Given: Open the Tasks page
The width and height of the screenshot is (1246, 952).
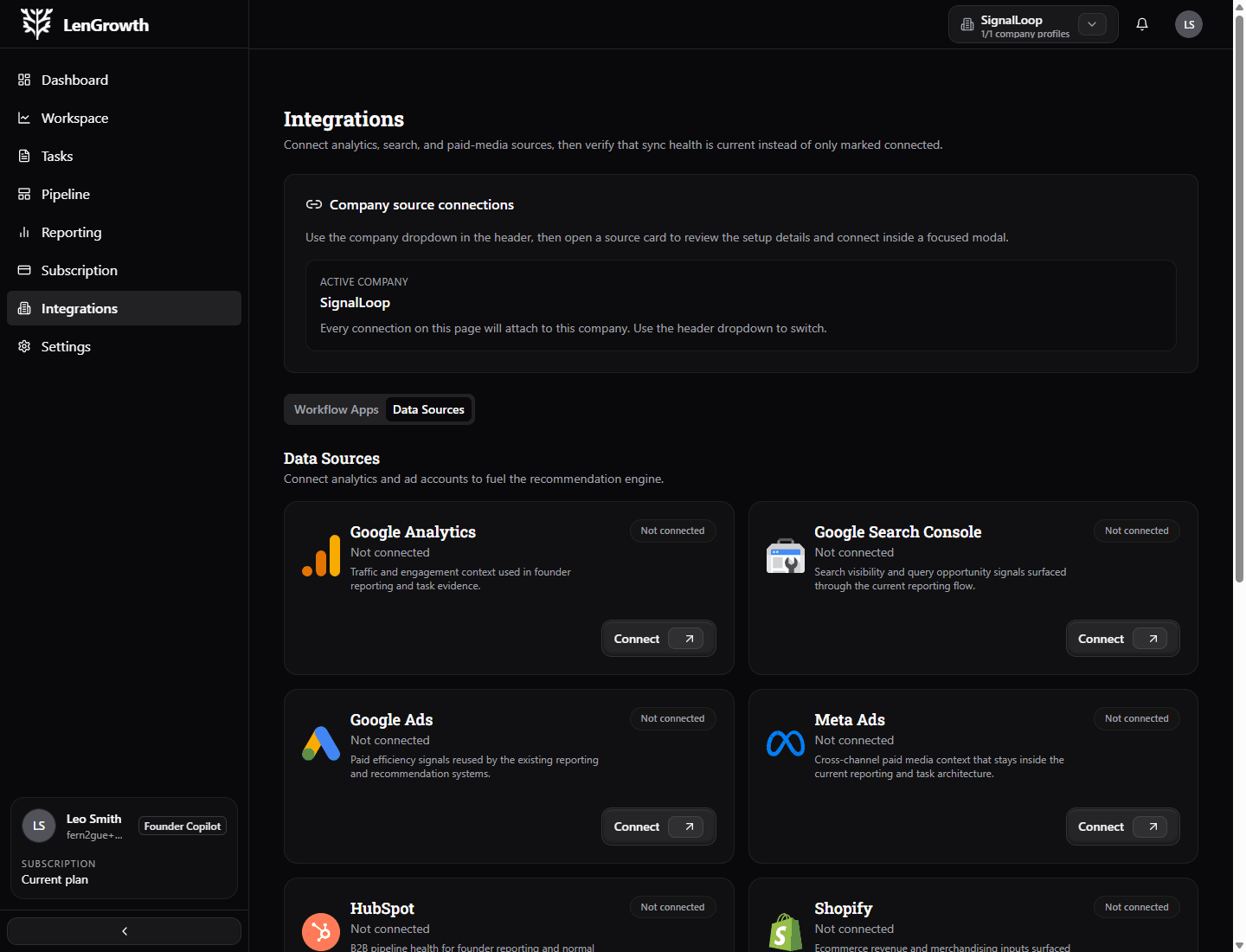Looking at the screenshot, I should point(124,156).
